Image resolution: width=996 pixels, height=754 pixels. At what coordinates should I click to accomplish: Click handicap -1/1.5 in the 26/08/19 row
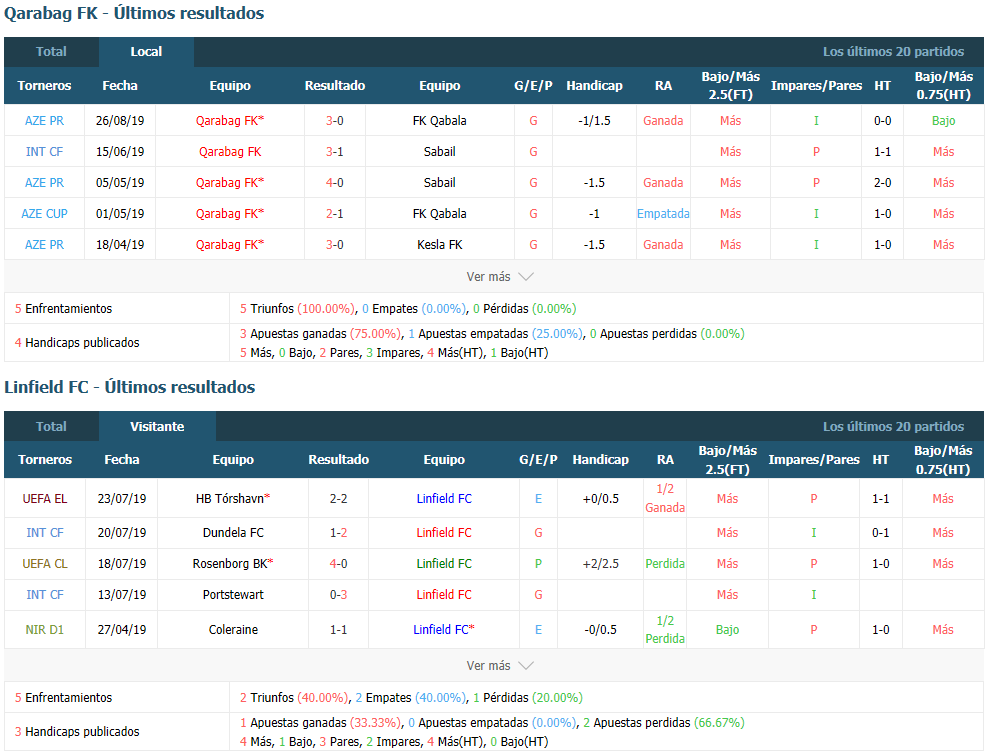point(595,121)
